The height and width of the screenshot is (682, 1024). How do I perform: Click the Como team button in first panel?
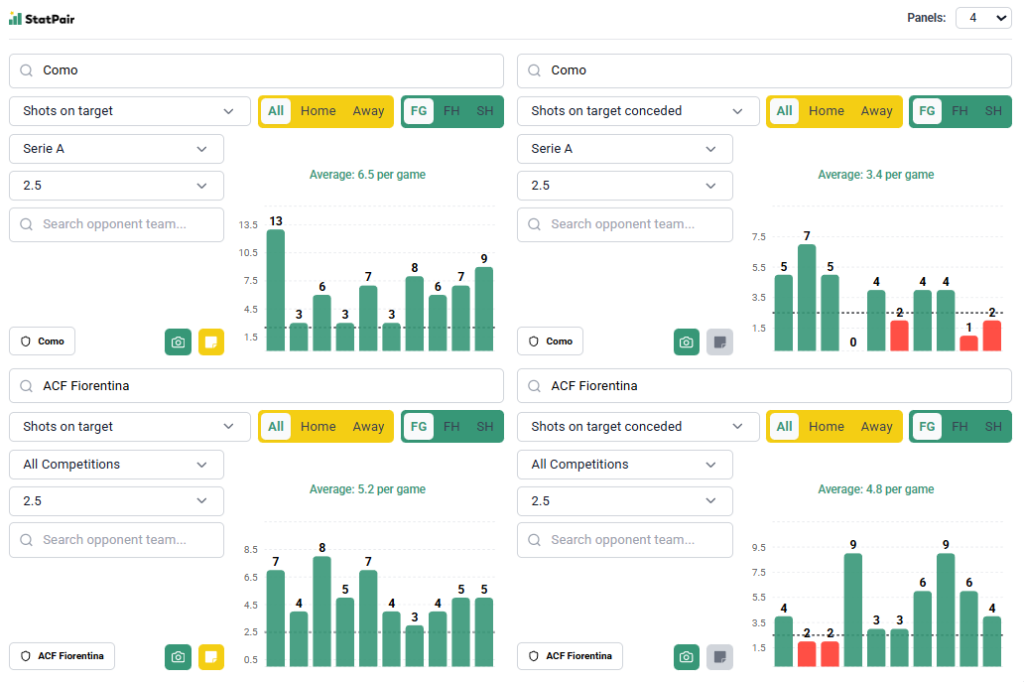click(42, 341)
